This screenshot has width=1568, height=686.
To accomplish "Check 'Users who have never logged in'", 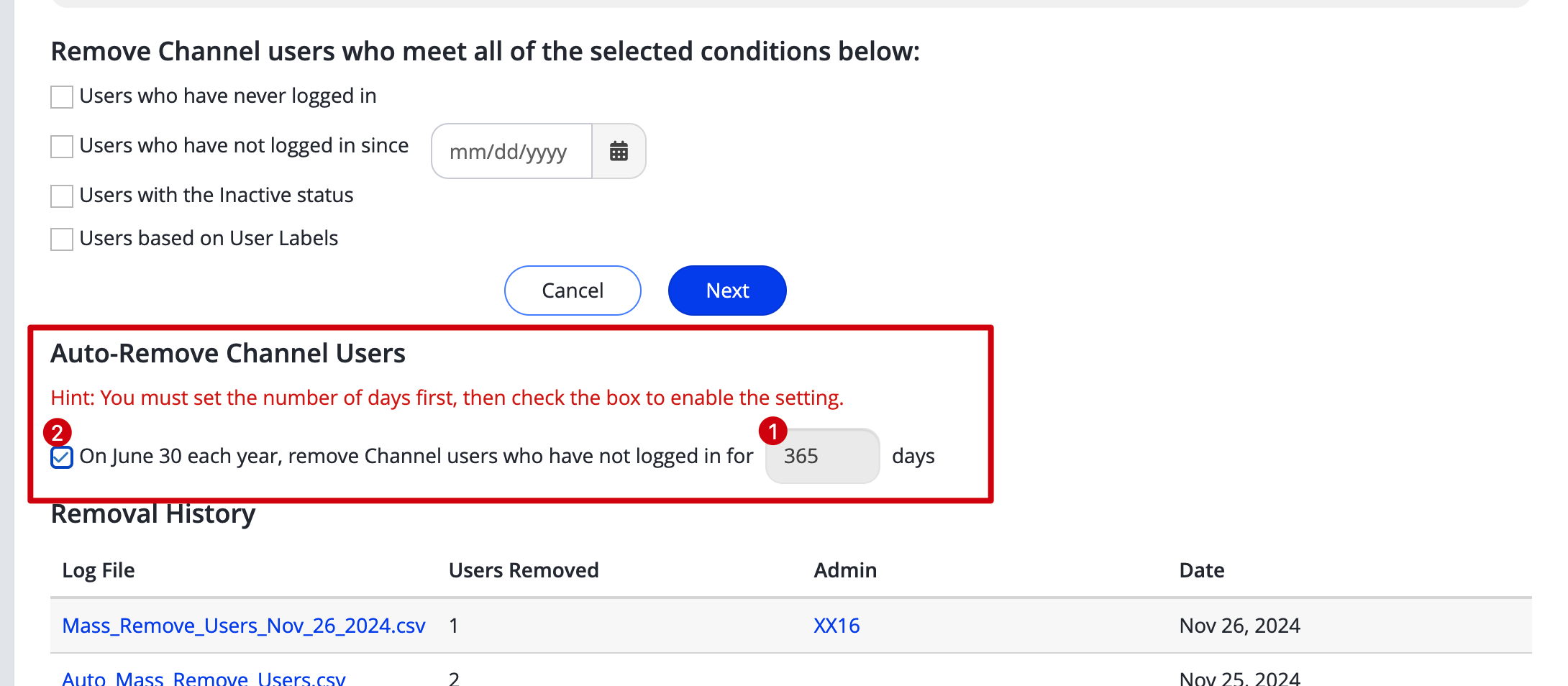I will tap(62, 96).
